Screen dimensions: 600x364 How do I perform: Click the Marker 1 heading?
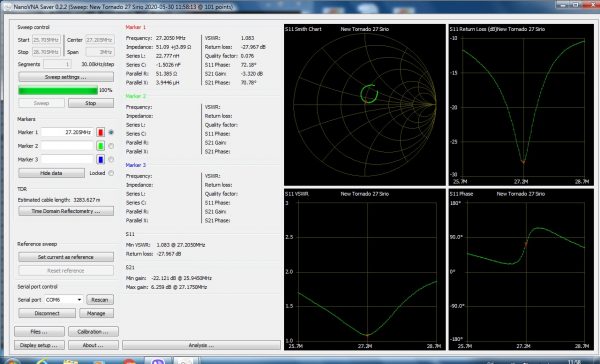coord(135,27)
